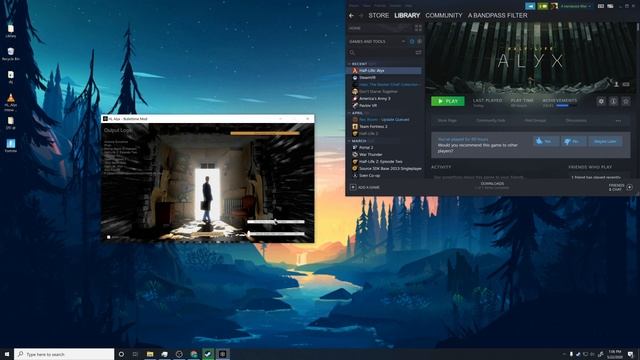Open the Find Groups link
Image resolution: width=640 pixels, height=360 pixels.
pos(535,121)
